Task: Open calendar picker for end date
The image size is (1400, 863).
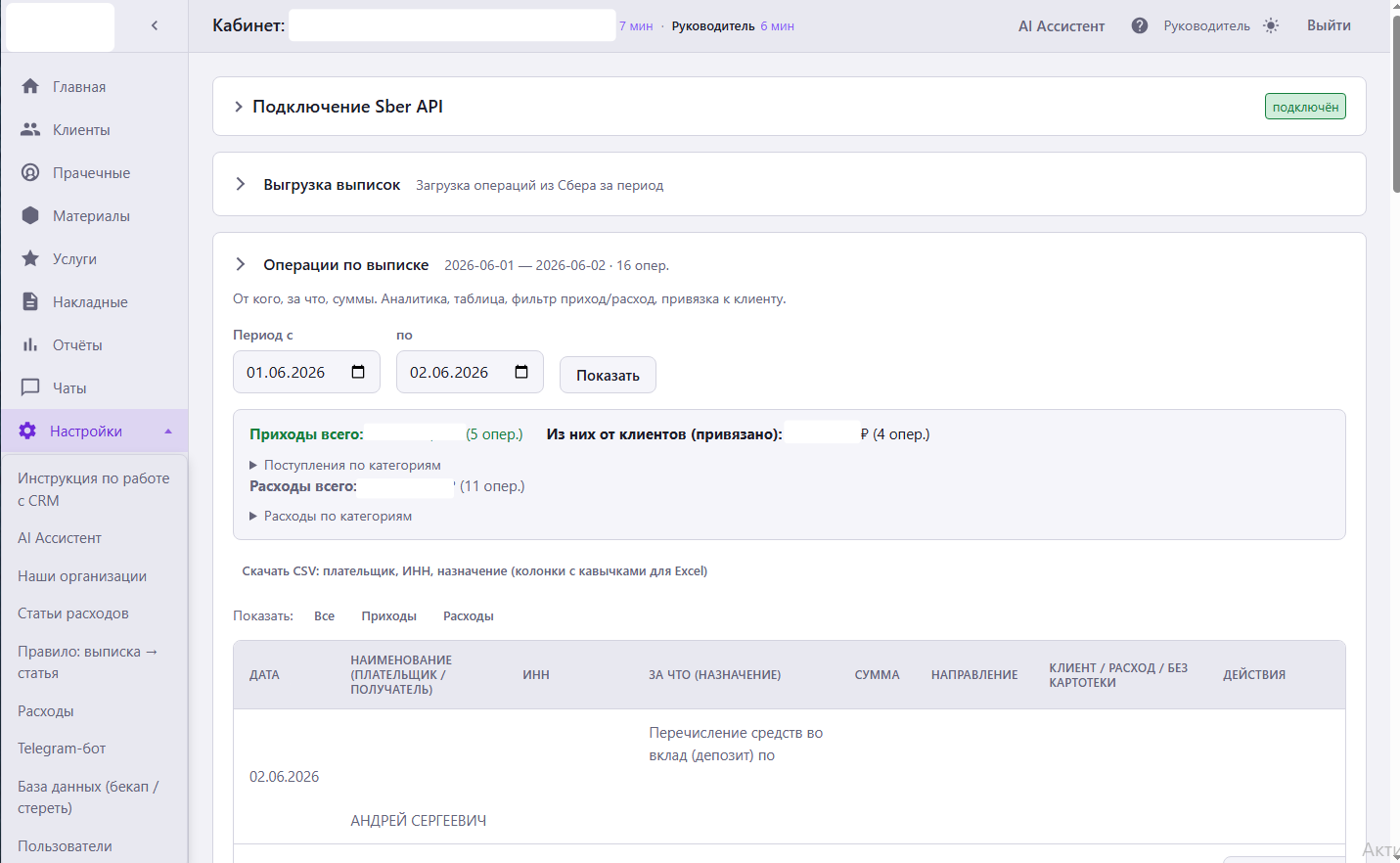Action: [x=521, y=372]
